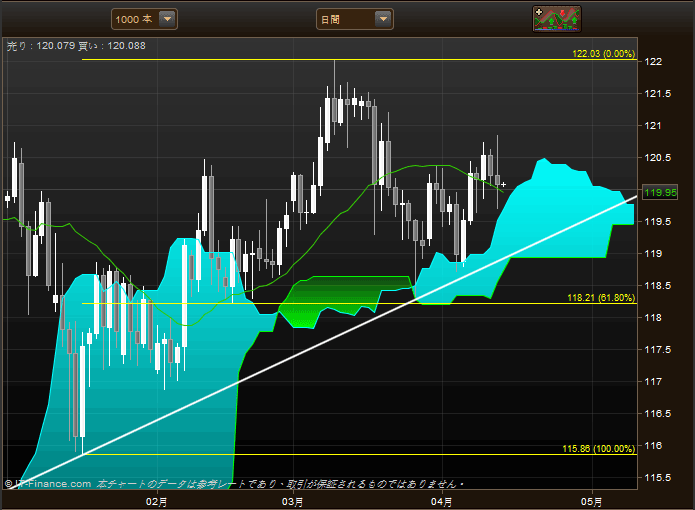Open the 1000本 bar count dropdown
695x510 pixels.
pyautogui.click(x=144, y=19)
